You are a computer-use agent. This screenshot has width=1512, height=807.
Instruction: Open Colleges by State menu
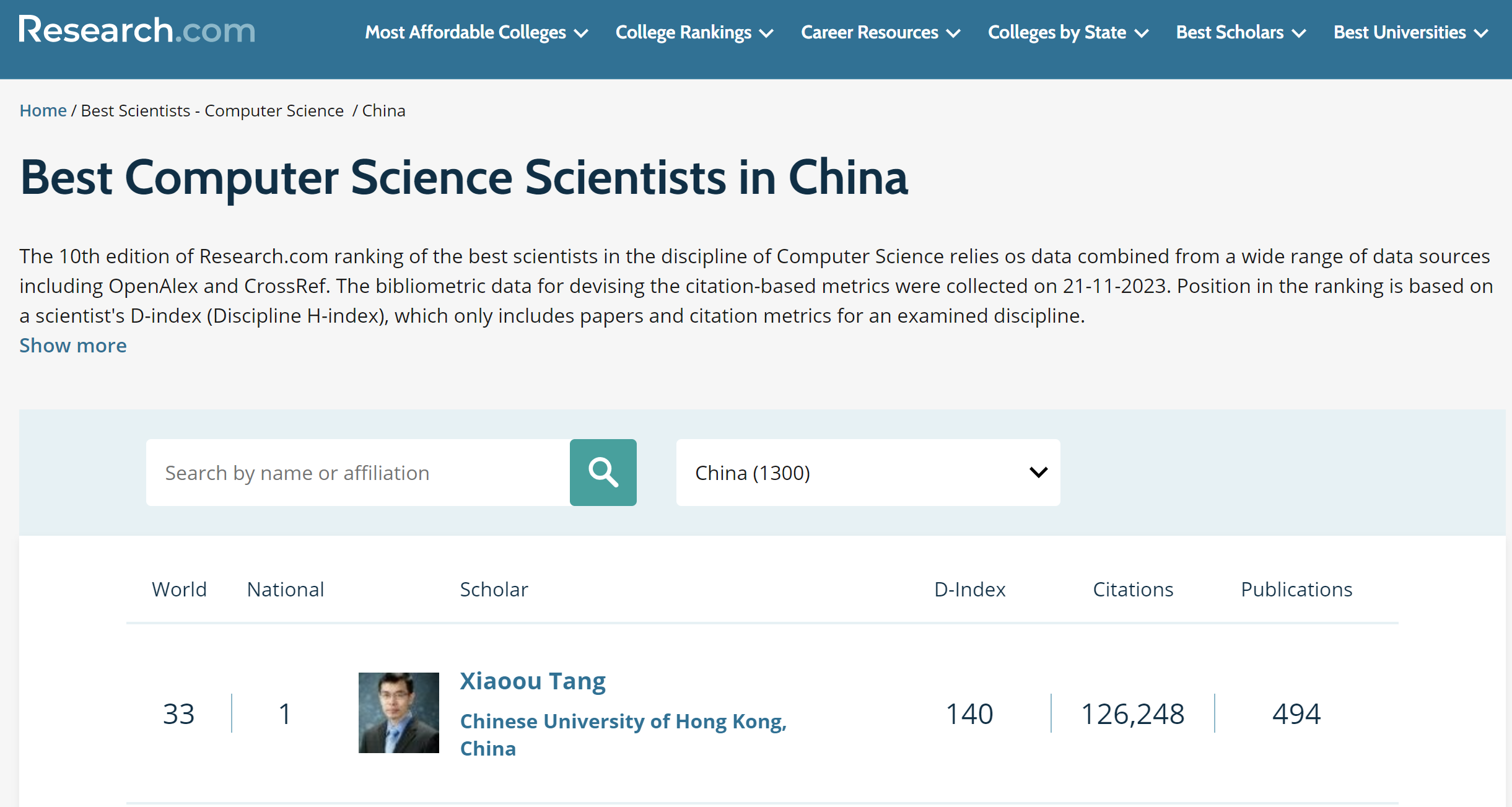(x=1068, y=32)
